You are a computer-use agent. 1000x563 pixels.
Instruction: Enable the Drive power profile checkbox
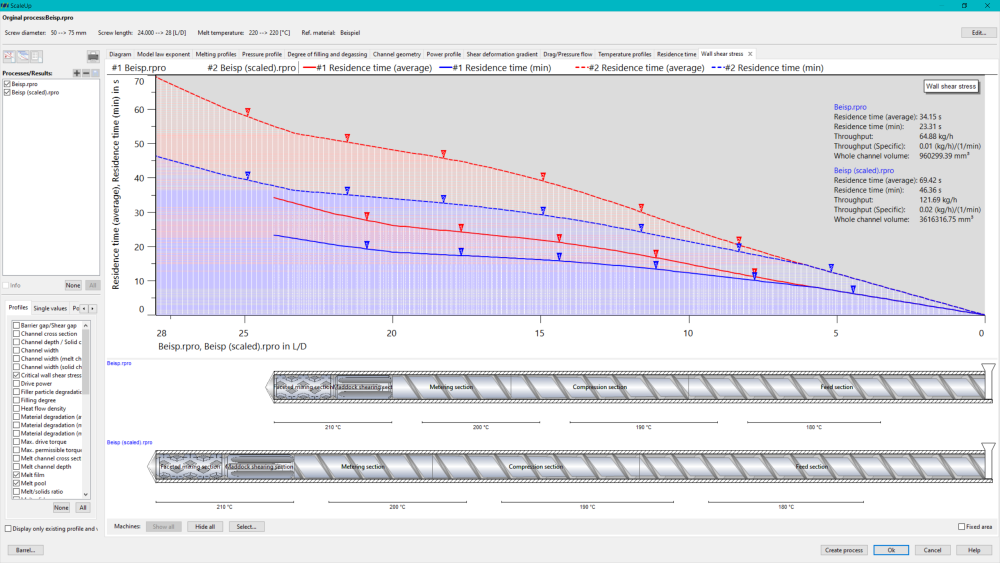(x=17, y=384)
